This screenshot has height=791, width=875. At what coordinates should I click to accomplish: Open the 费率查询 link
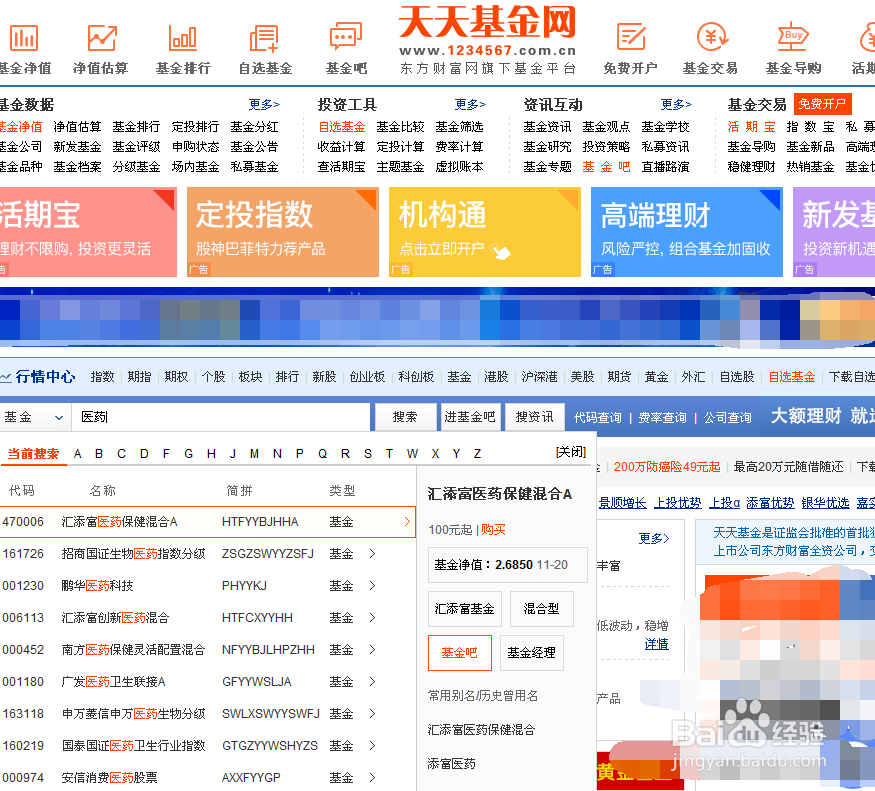[x=662, y=418]
